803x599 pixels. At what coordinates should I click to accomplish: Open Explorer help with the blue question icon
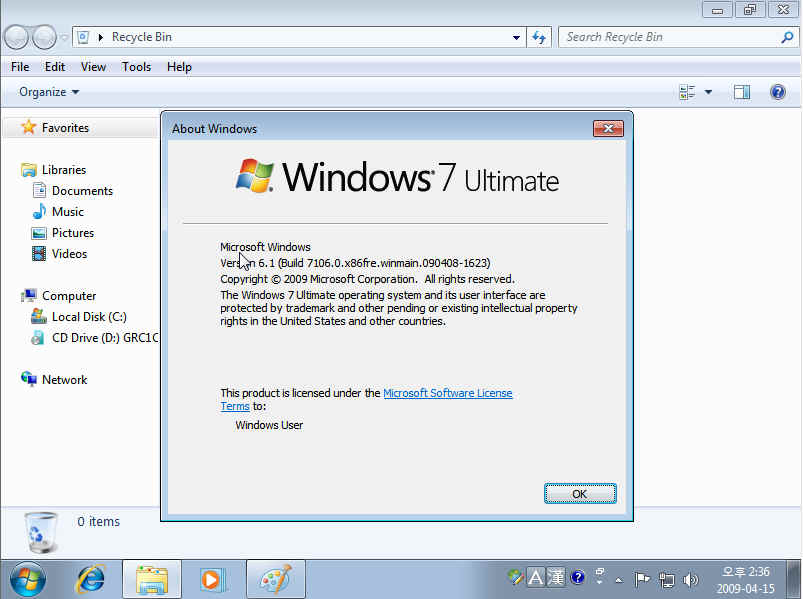coord(777,92)
